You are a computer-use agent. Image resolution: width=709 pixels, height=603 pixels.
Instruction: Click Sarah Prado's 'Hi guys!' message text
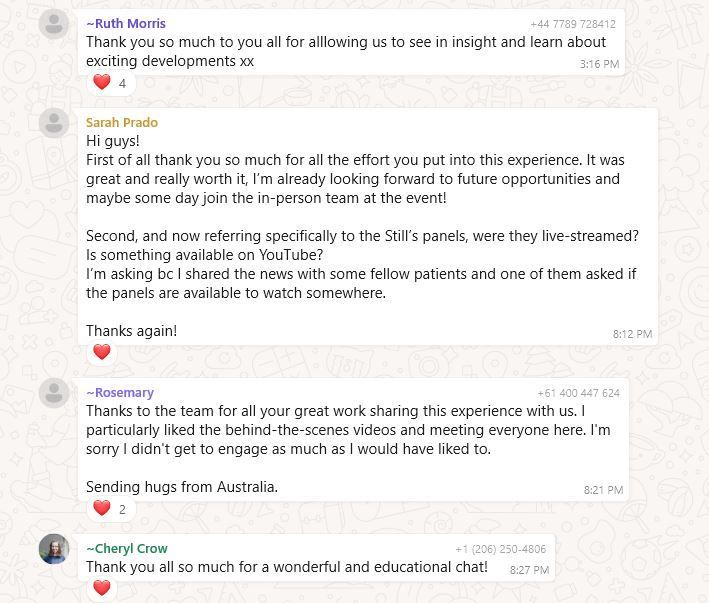coord(114,142)
